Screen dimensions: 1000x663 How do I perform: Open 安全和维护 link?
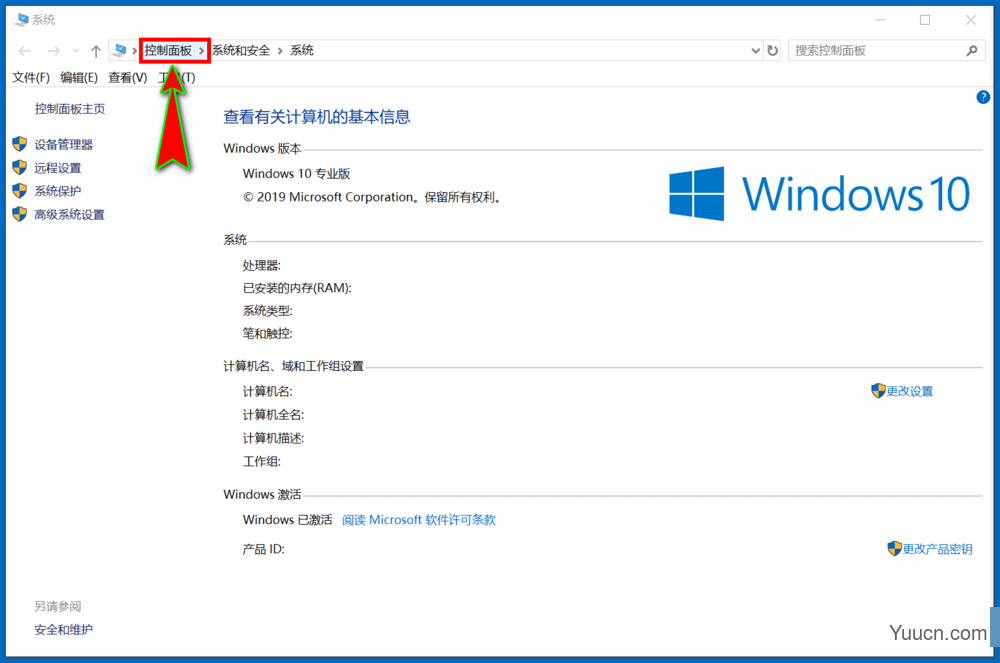click(x=64, y=630)
